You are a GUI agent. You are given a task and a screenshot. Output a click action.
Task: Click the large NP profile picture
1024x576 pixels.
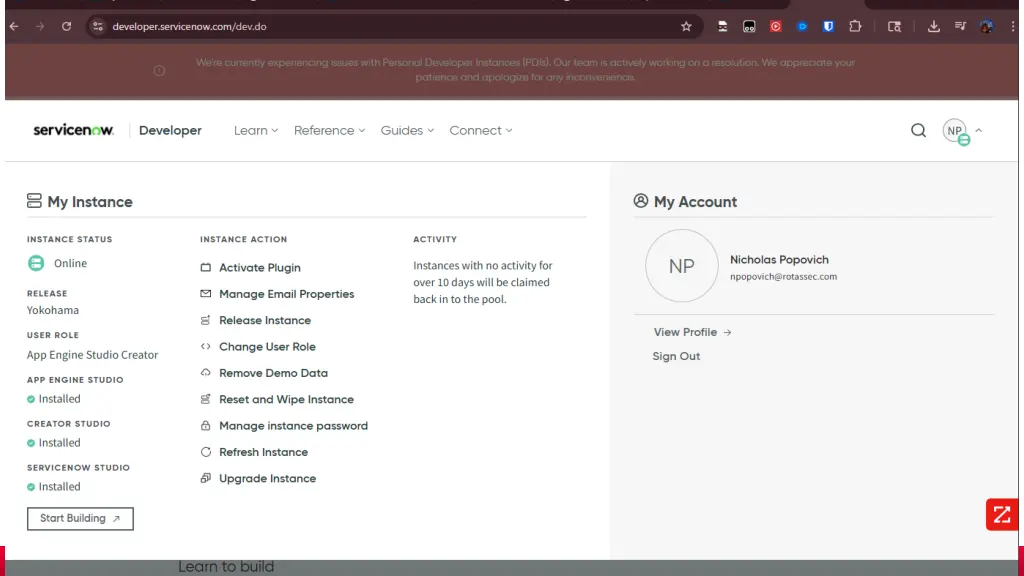[x=682, y=266]
